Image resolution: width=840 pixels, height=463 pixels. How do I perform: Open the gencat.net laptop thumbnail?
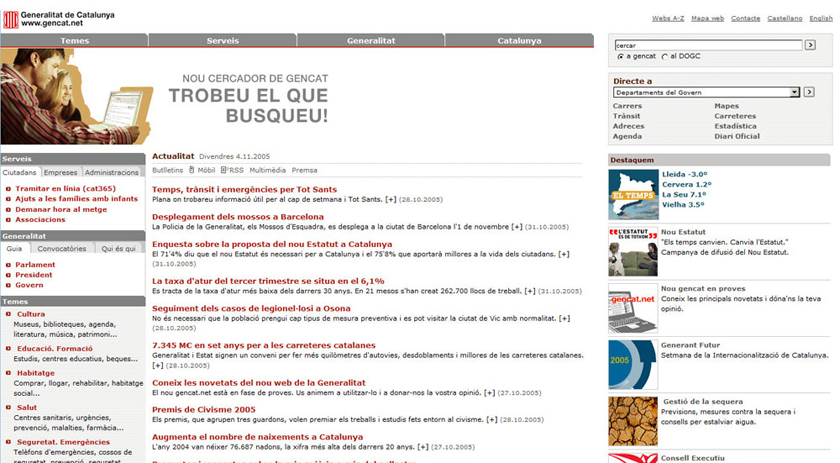tap(633, 308)
